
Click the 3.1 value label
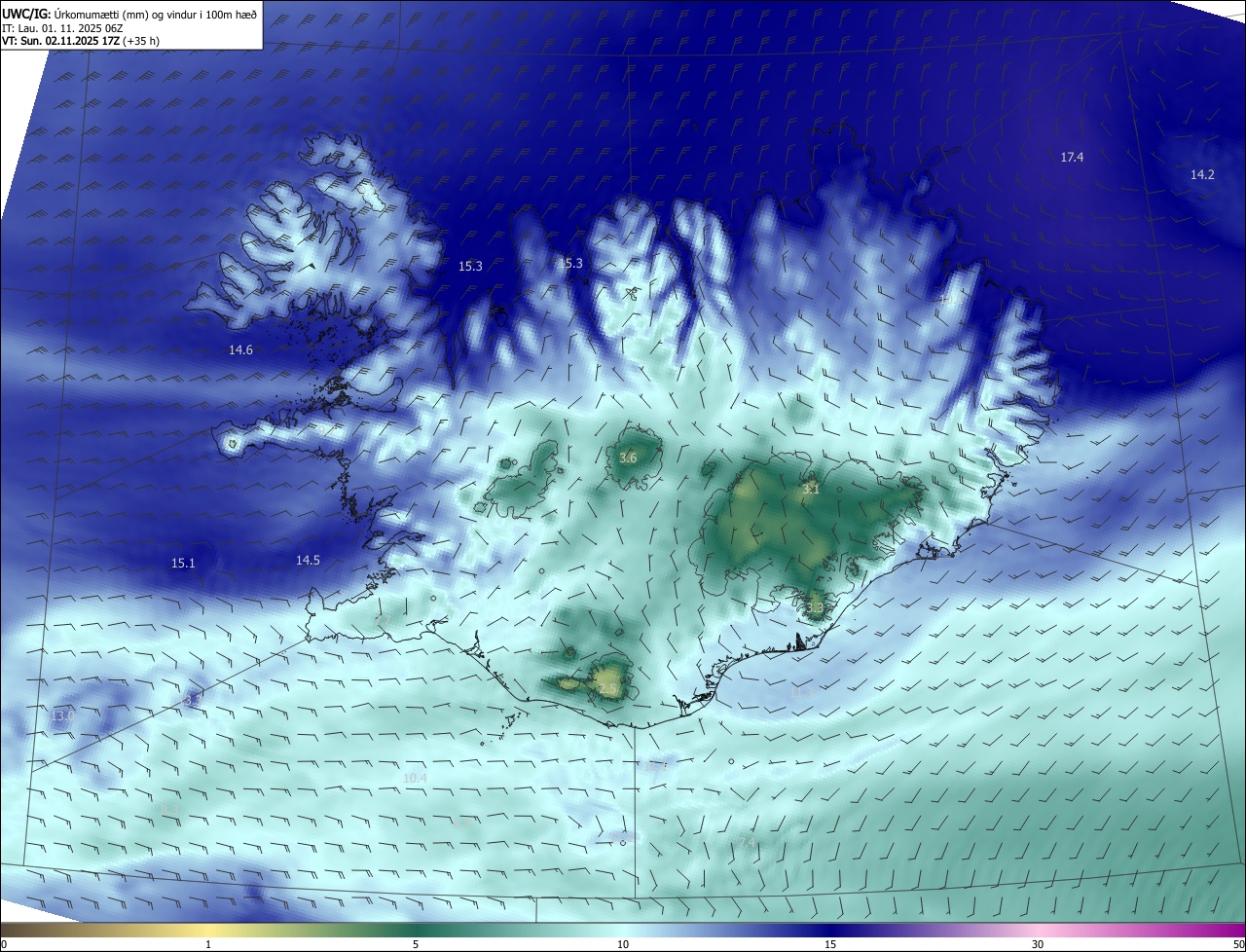(x=811, y=490)
